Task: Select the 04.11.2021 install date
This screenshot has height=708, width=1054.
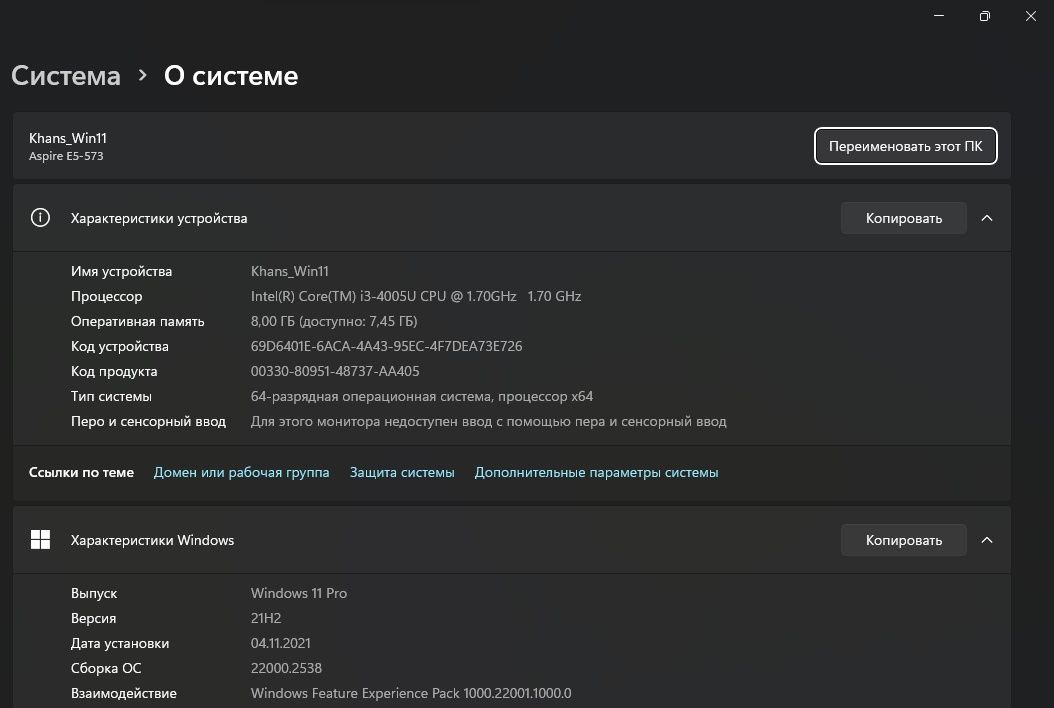Action: click(280, 643)
